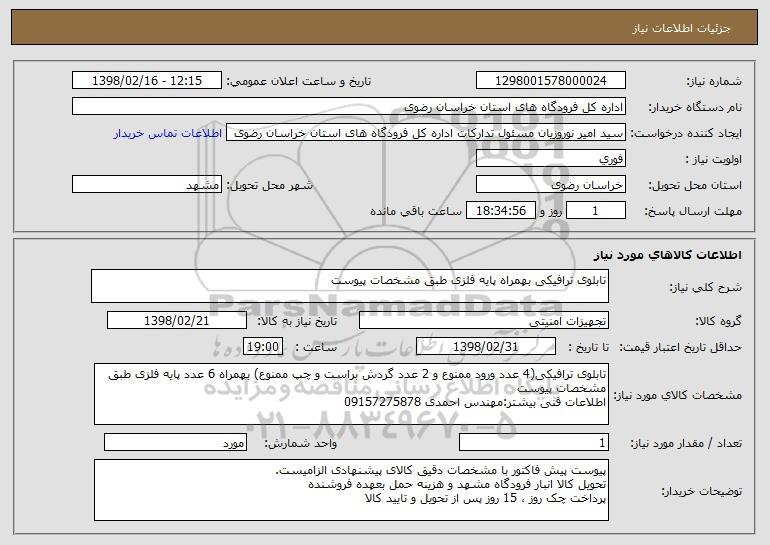Click the validity hour field 19:00
Image resolution: width=770 pixels, height=545 pixels.
point(263,347)
